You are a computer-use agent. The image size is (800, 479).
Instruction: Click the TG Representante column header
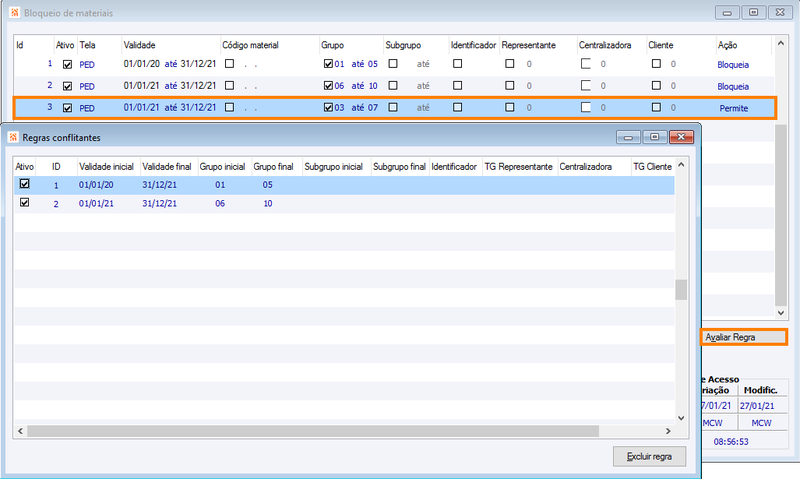[x=518, y=166]
